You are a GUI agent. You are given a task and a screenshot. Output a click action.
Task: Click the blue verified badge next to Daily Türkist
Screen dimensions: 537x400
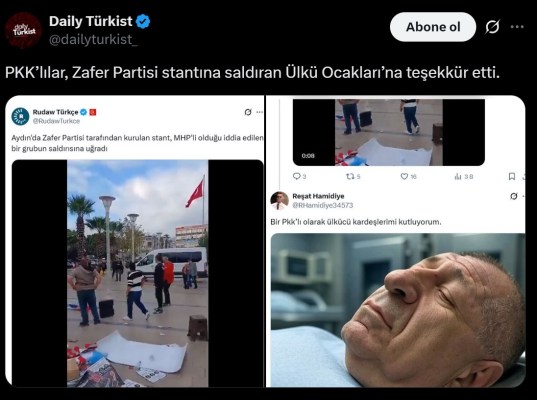point(143,22)
